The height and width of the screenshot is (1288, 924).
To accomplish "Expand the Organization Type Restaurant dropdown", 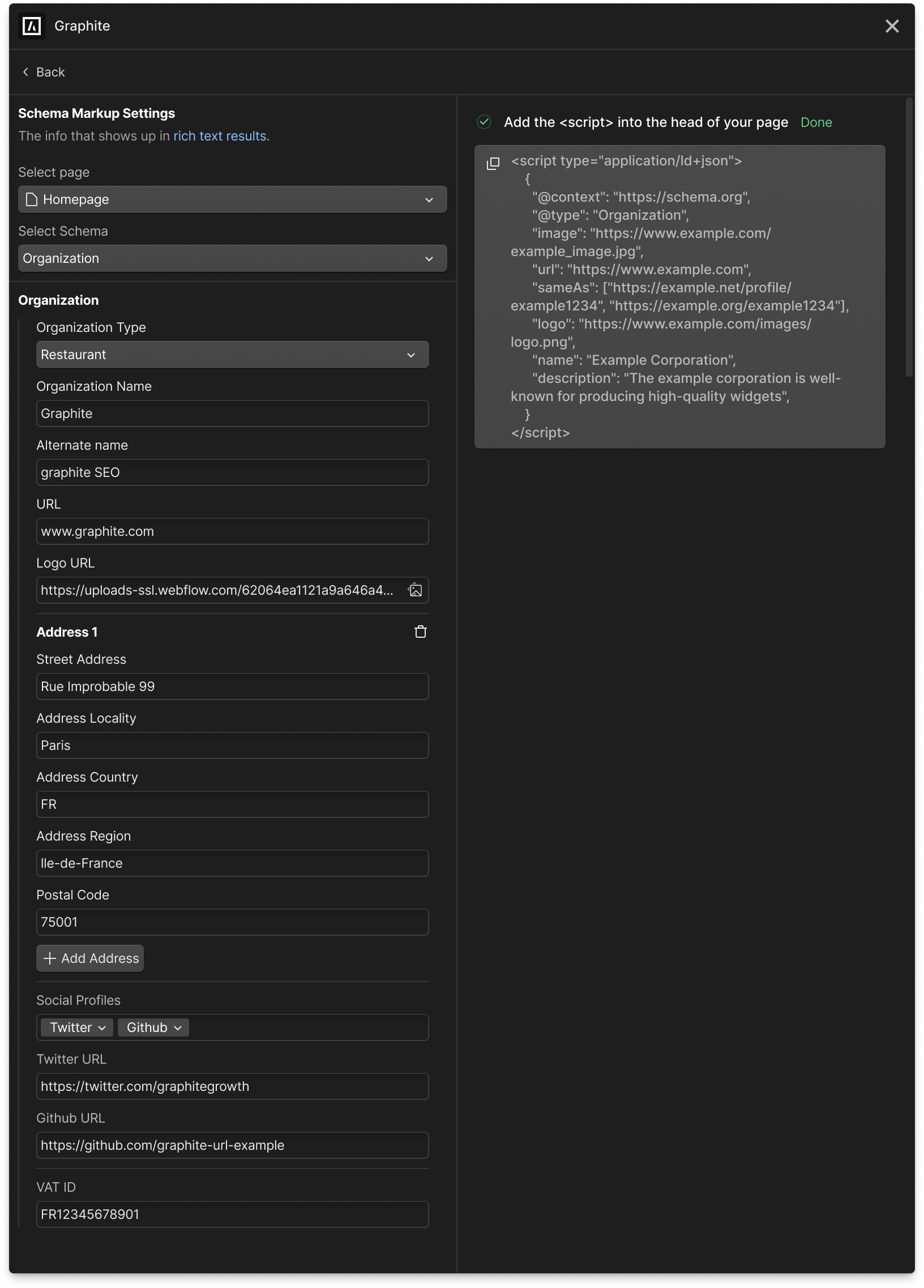I will point(232,355).
